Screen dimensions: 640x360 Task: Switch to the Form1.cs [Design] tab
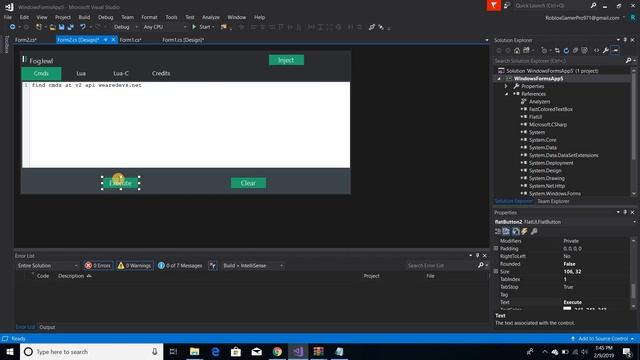tap(183, 40)
